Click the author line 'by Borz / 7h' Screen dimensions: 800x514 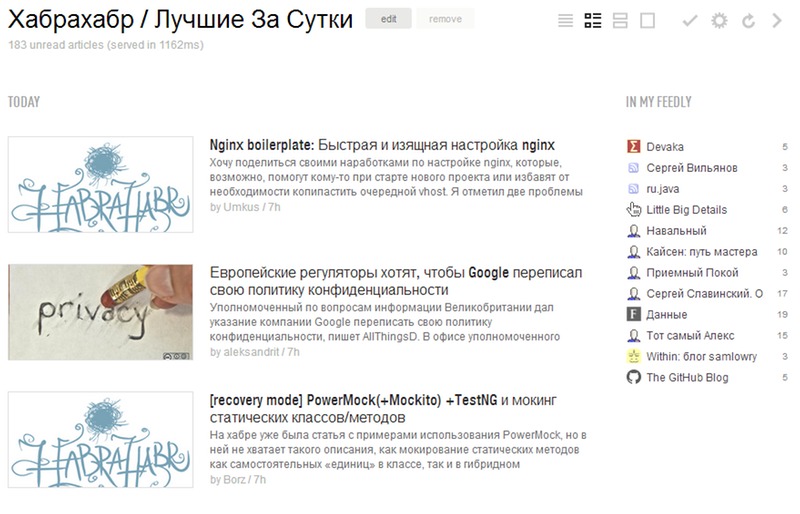click(238, 479)
